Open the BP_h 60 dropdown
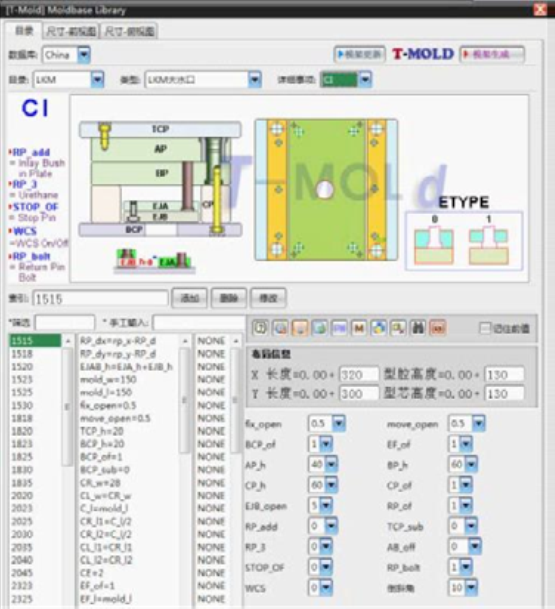The width and height of the screenshot is (555, 609). [471, 465]
